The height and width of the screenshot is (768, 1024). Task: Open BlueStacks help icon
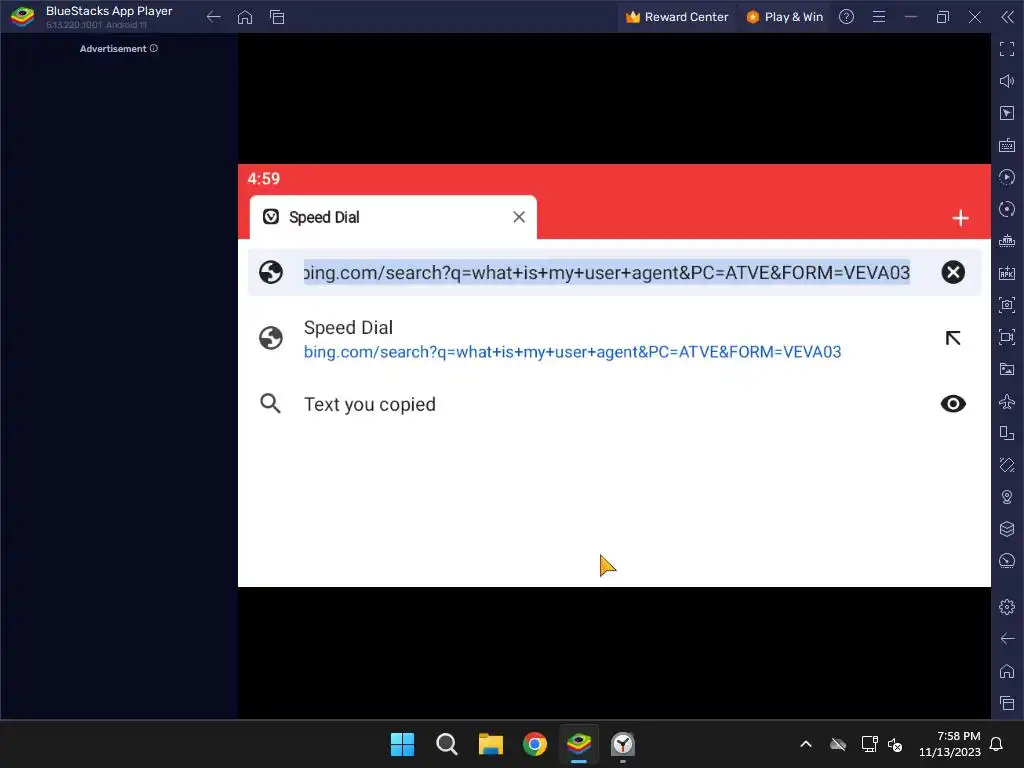tap(846, 17)
